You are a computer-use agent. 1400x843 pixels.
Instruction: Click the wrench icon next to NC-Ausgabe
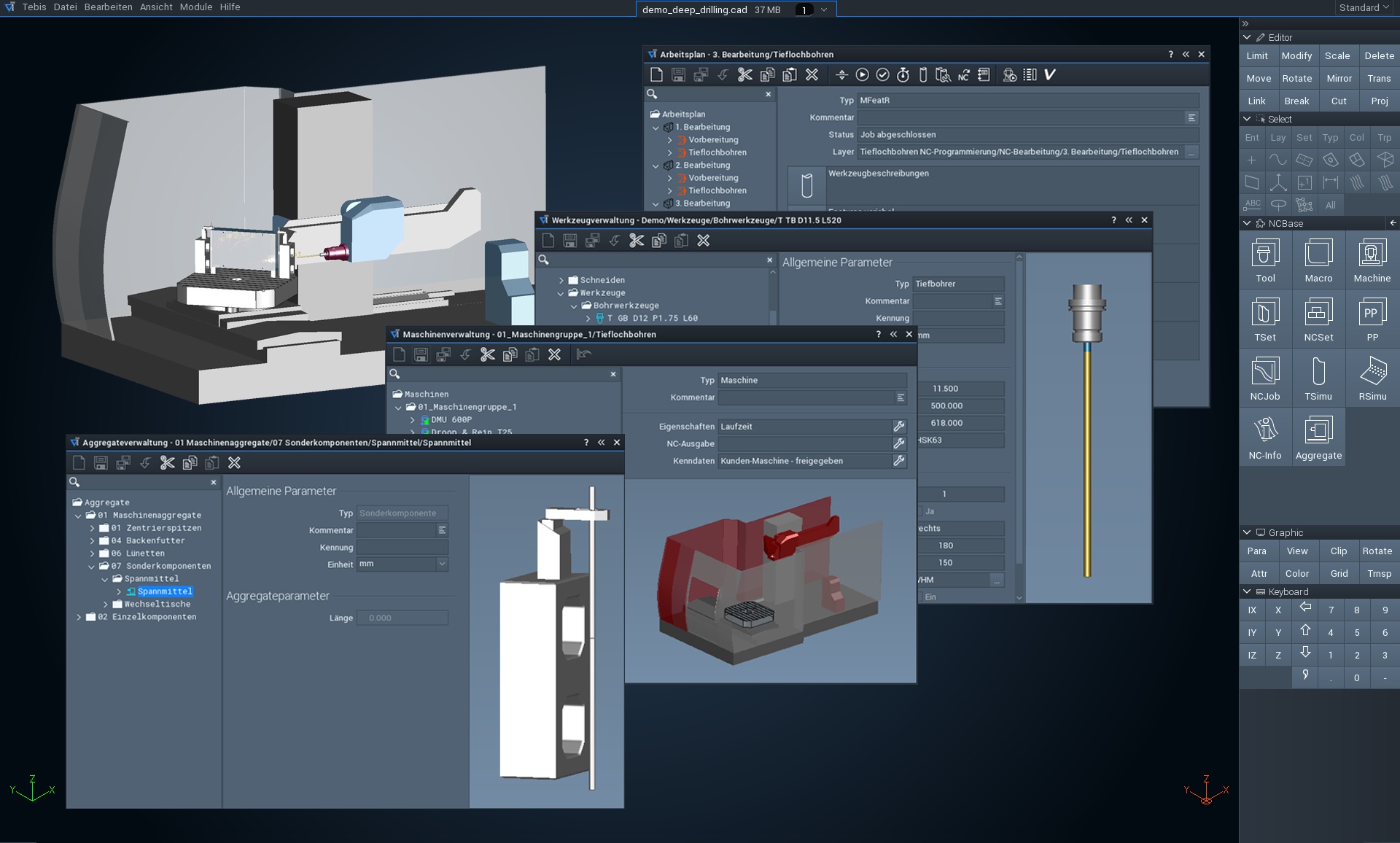(x=899, y=443)
